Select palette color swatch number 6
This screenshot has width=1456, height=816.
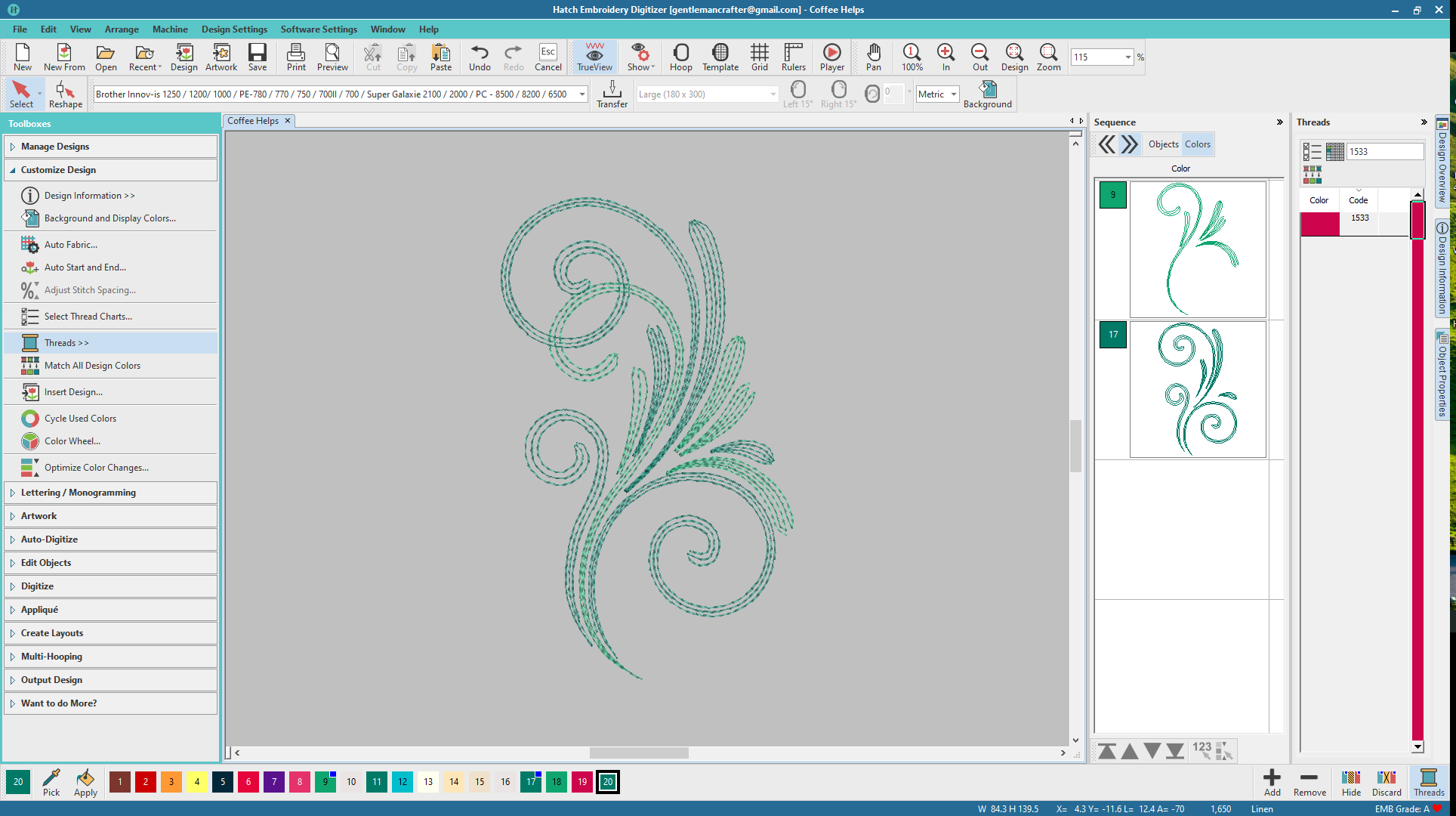coord(248,782)
